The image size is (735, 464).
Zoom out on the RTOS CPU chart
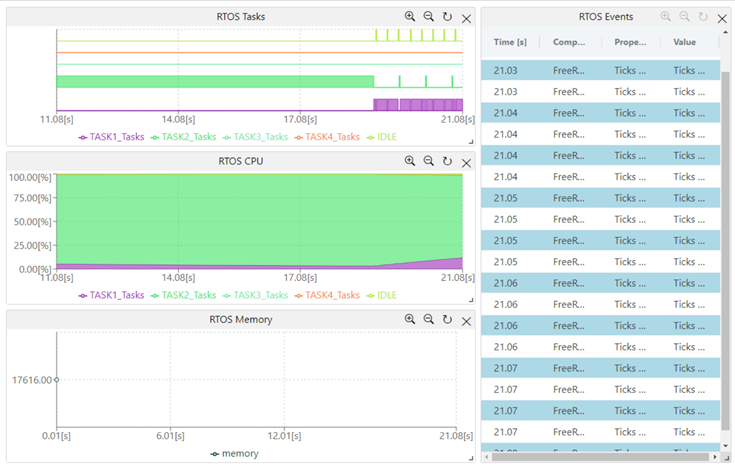point(429,161)
